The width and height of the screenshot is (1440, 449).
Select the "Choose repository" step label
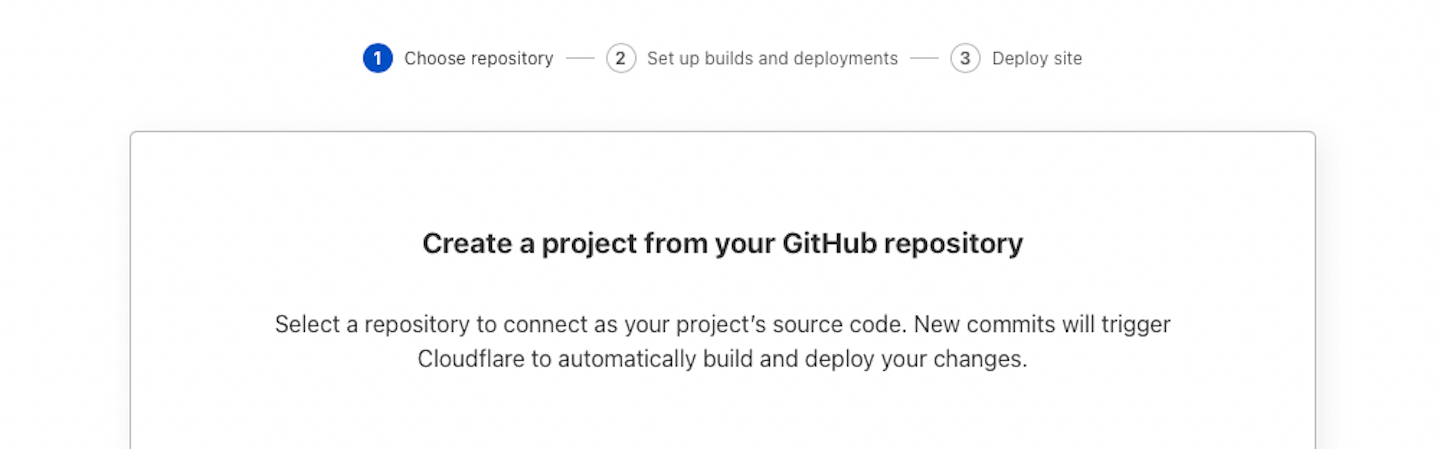479,58
